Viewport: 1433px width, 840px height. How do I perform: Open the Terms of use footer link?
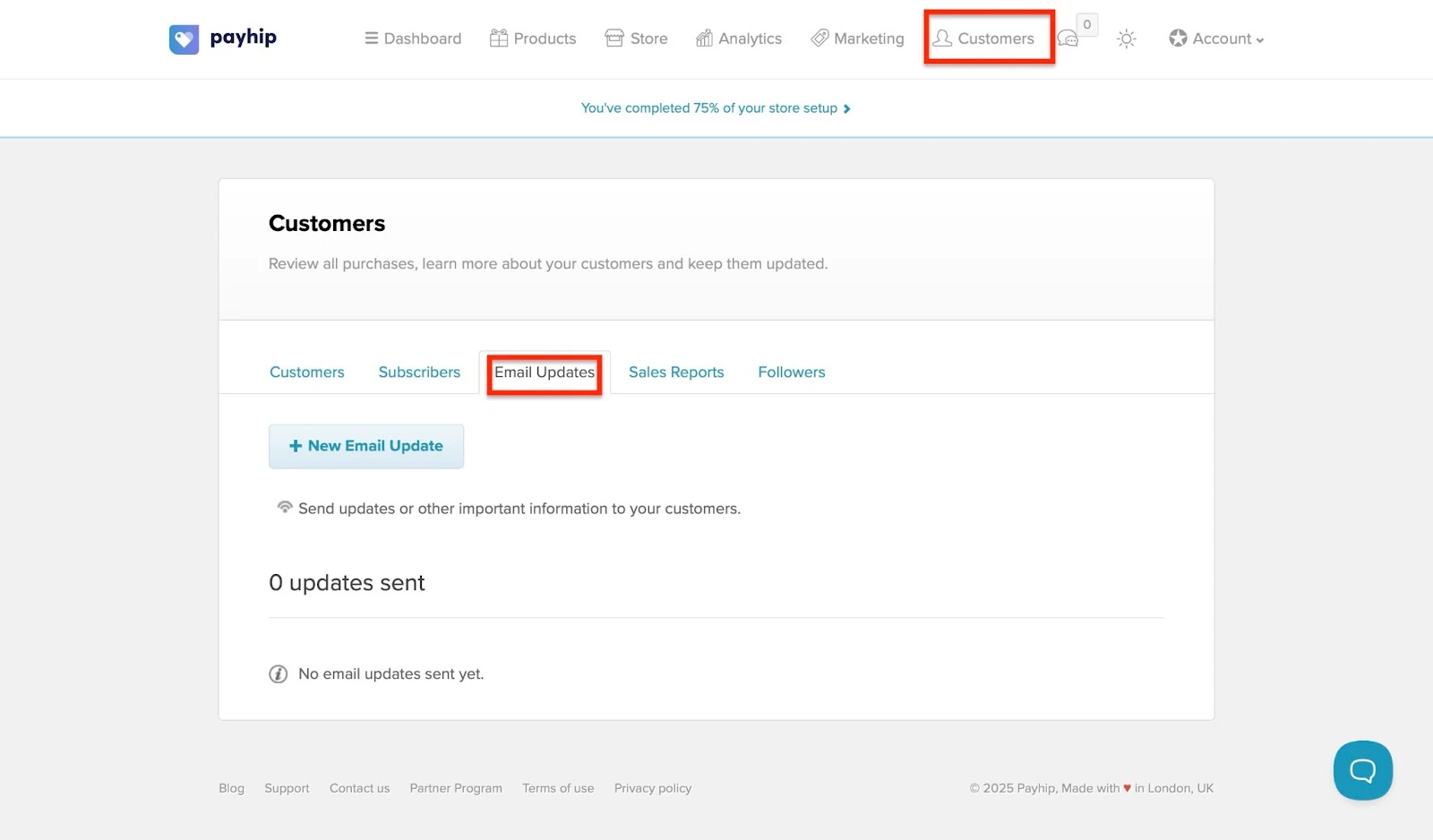click(558, 788)
